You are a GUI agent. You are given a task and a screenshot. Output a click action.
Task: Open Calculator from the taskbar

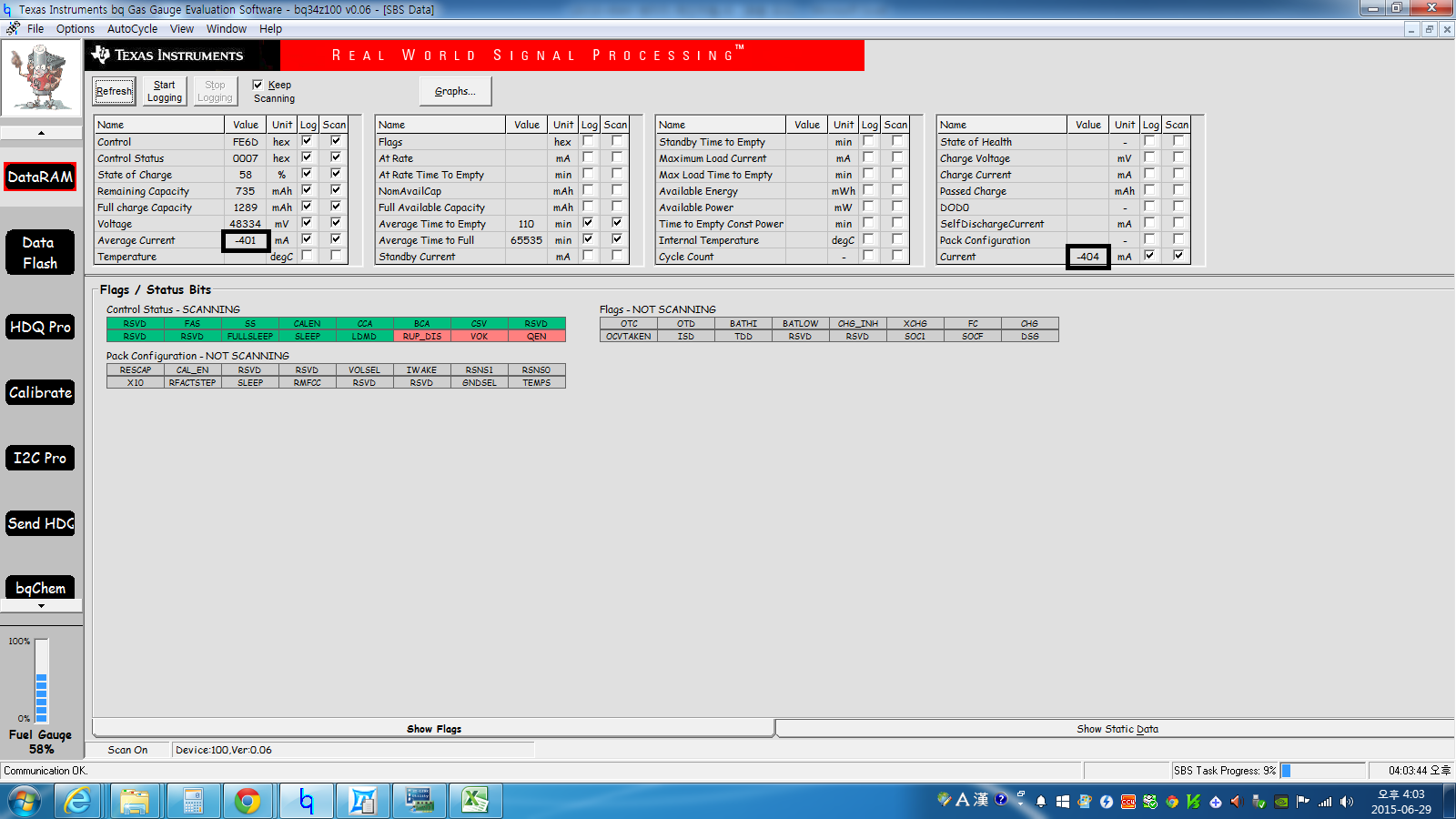192,801
